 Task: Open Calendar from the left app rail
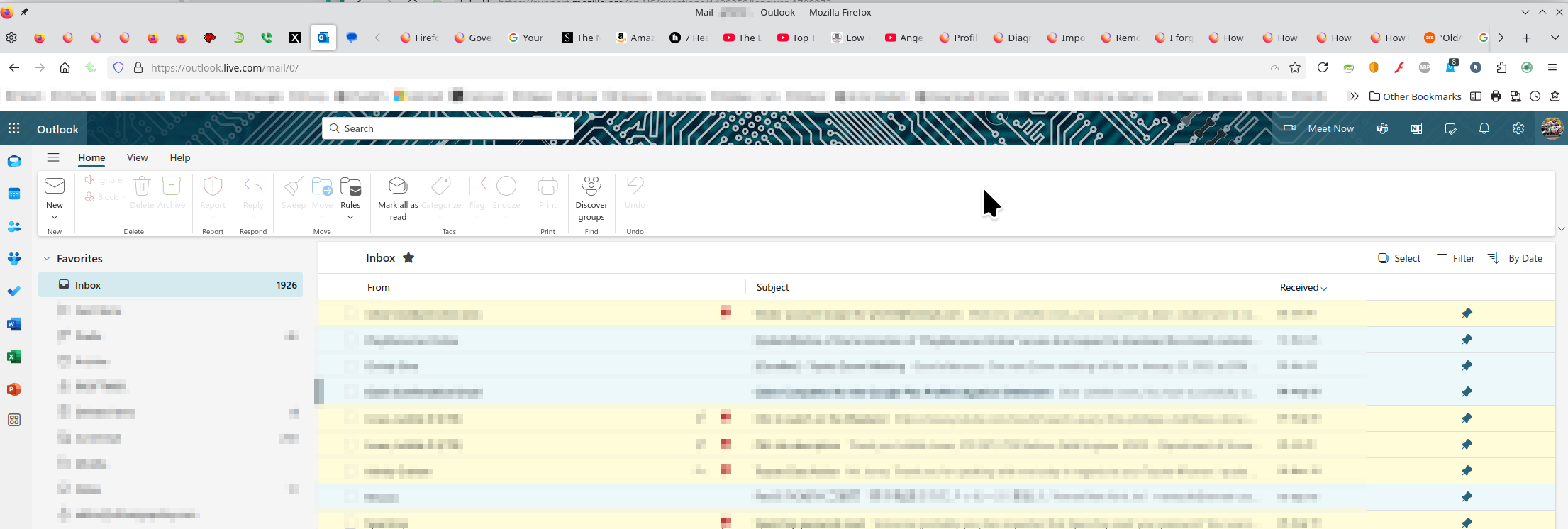point(14,194)
